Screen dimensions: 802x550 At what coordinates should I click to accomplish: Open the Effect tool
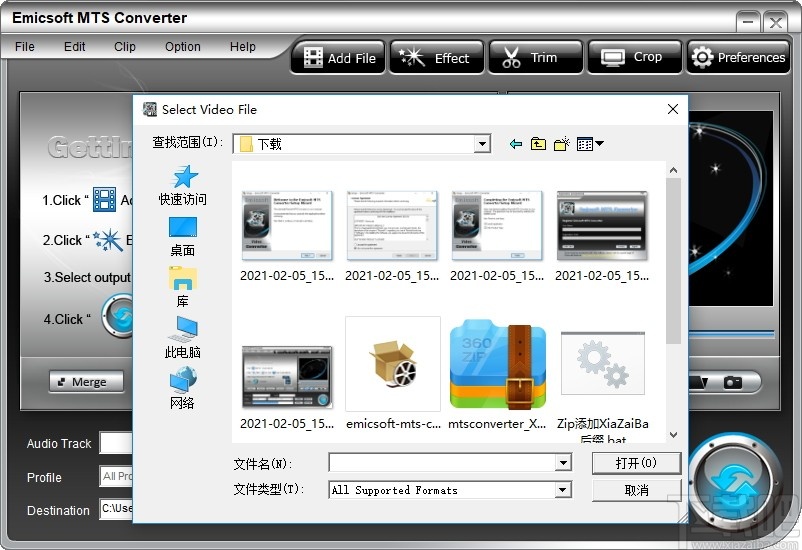[x=436, y=58]
